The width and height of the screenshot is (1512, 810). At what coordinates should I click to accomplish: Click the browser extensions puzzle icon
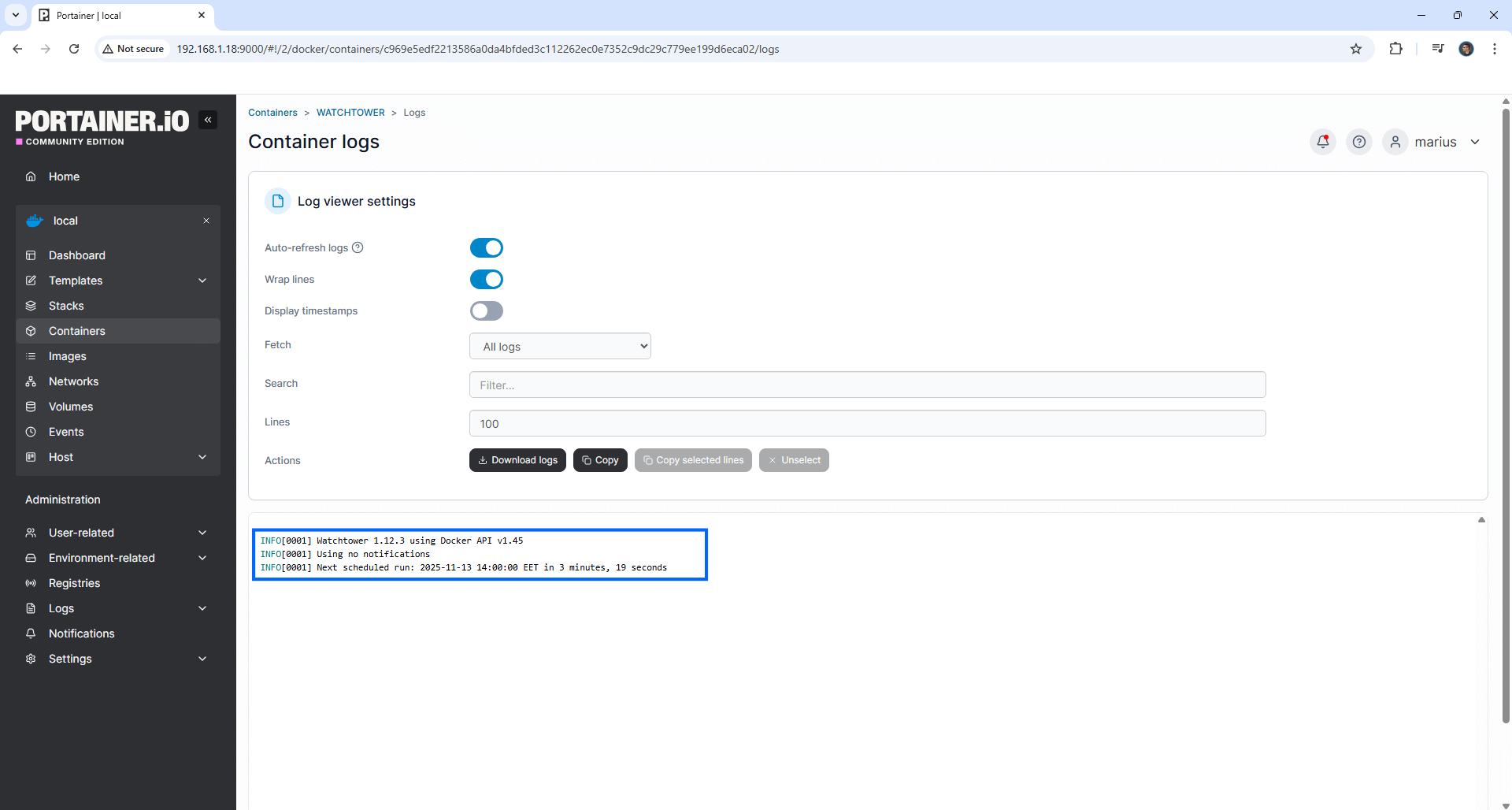[1395, 49]
